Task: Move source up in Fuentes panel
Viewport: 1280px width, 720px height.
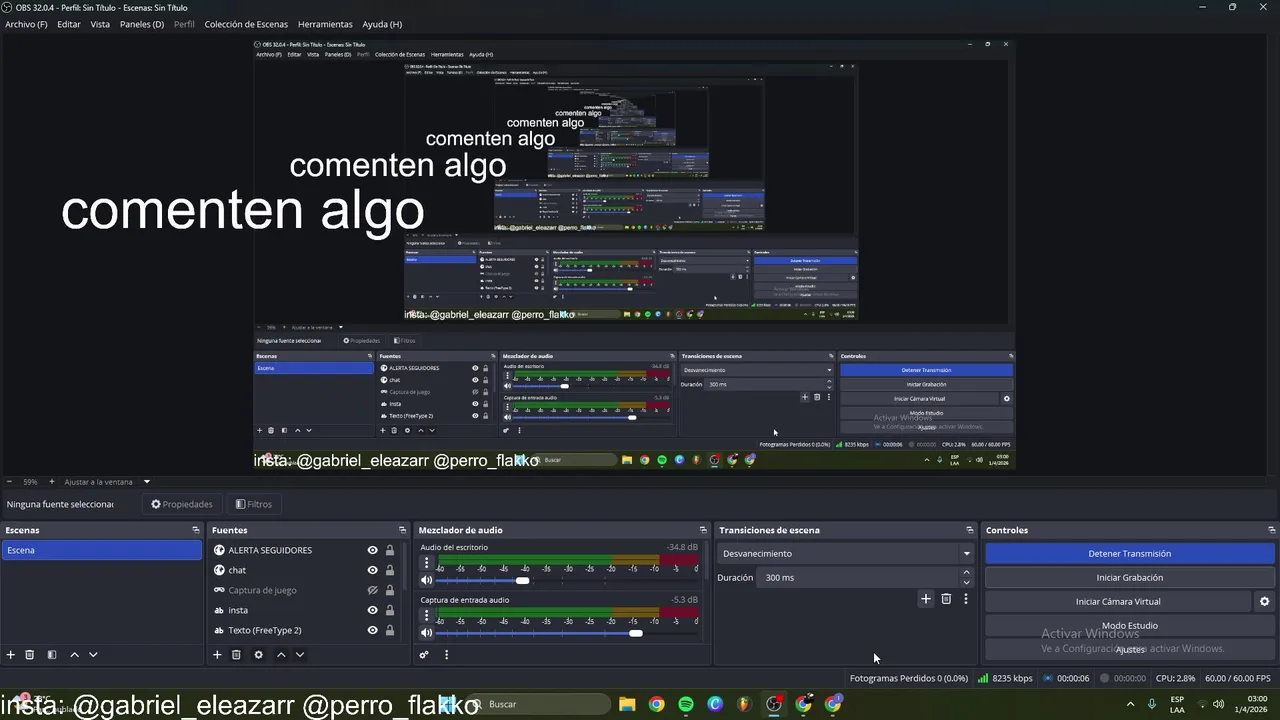Action: pyautogui.click(x=281, y=655)
